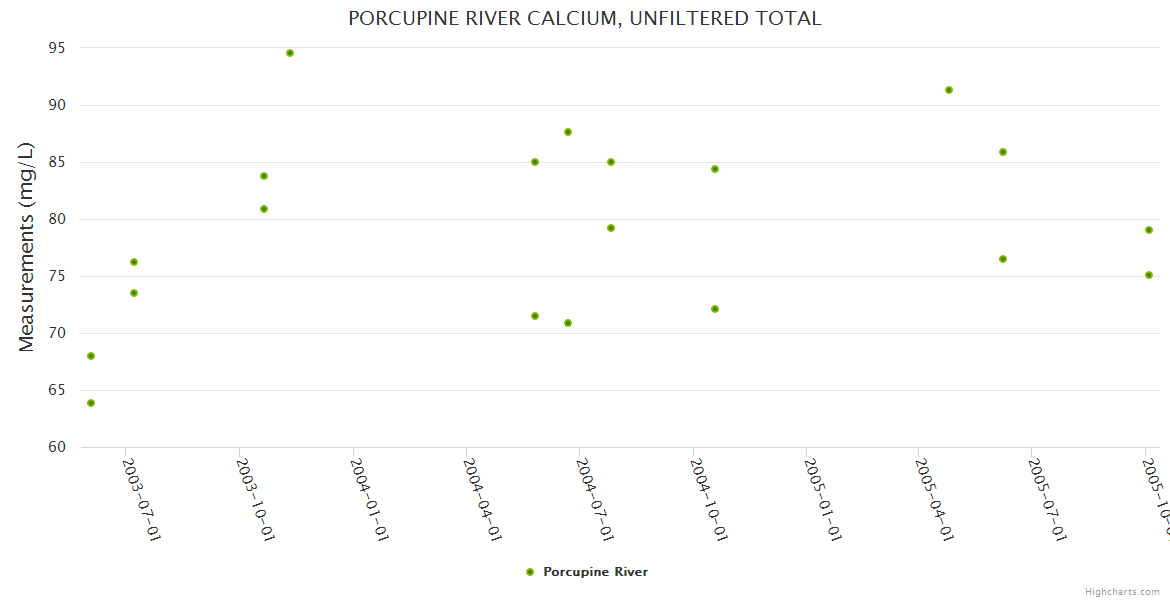Select the mid-2005 point near 86 mg/L

tap(1003, 152)
